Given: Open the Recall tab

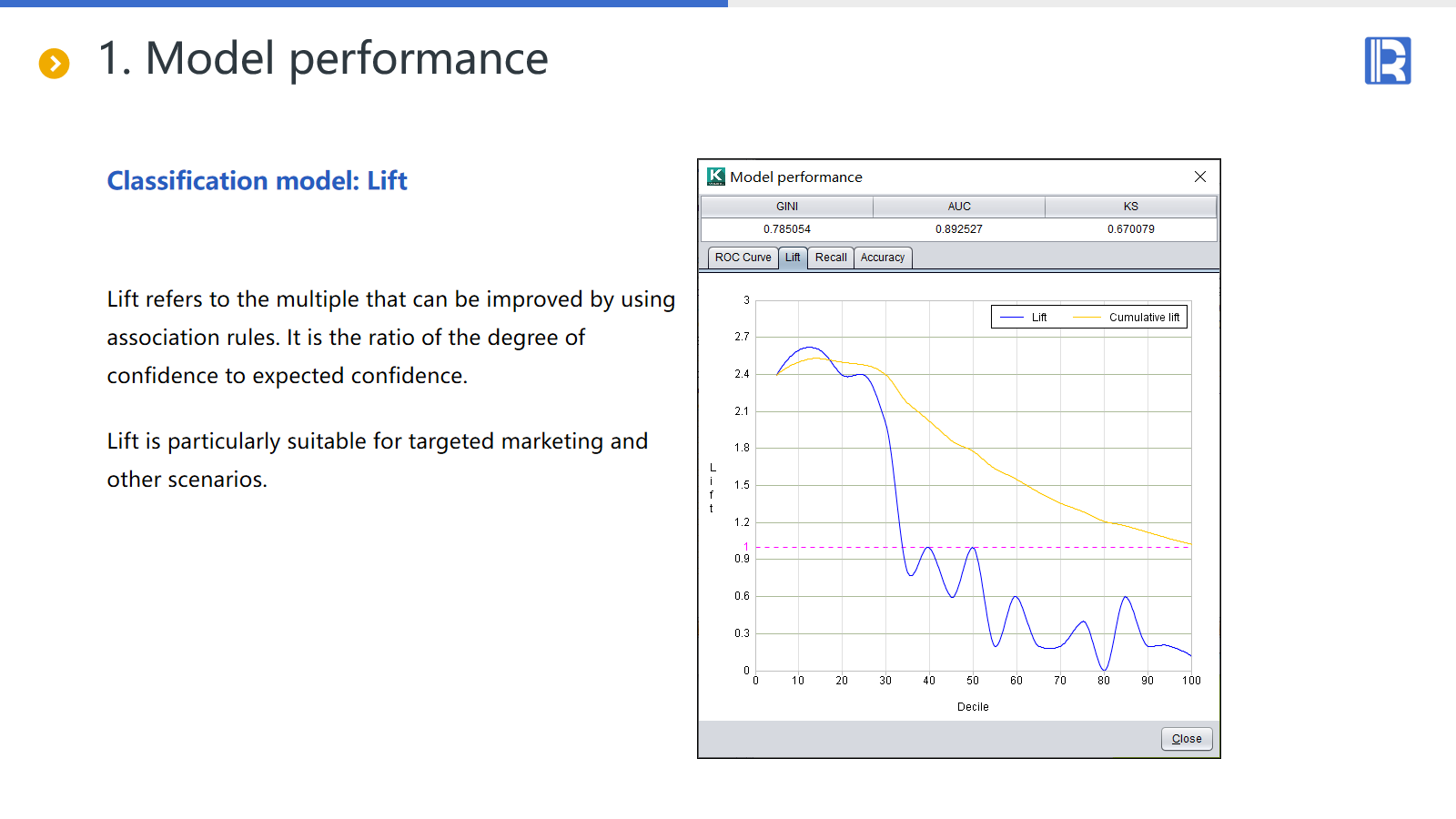Looking at the screenshot, I should tap(830, 258).
